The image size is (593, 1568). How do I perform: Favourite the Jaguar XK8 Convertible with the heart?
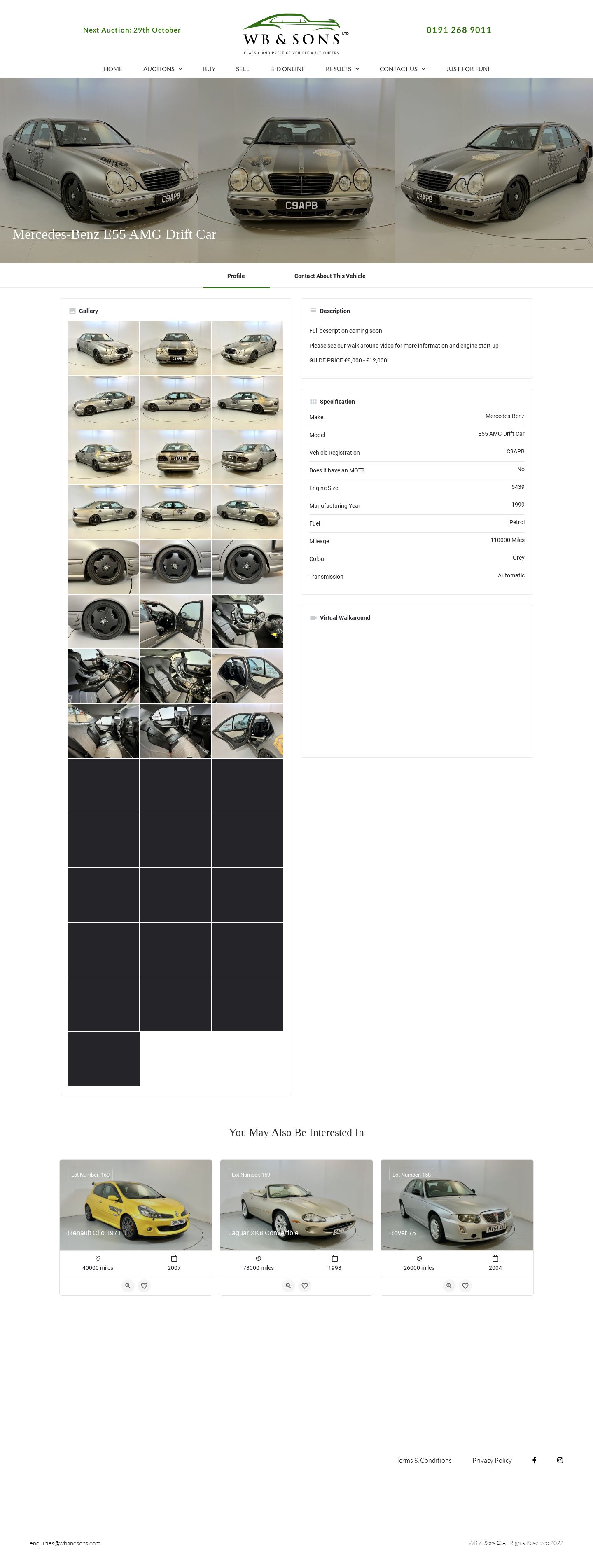pos(305,1285)
